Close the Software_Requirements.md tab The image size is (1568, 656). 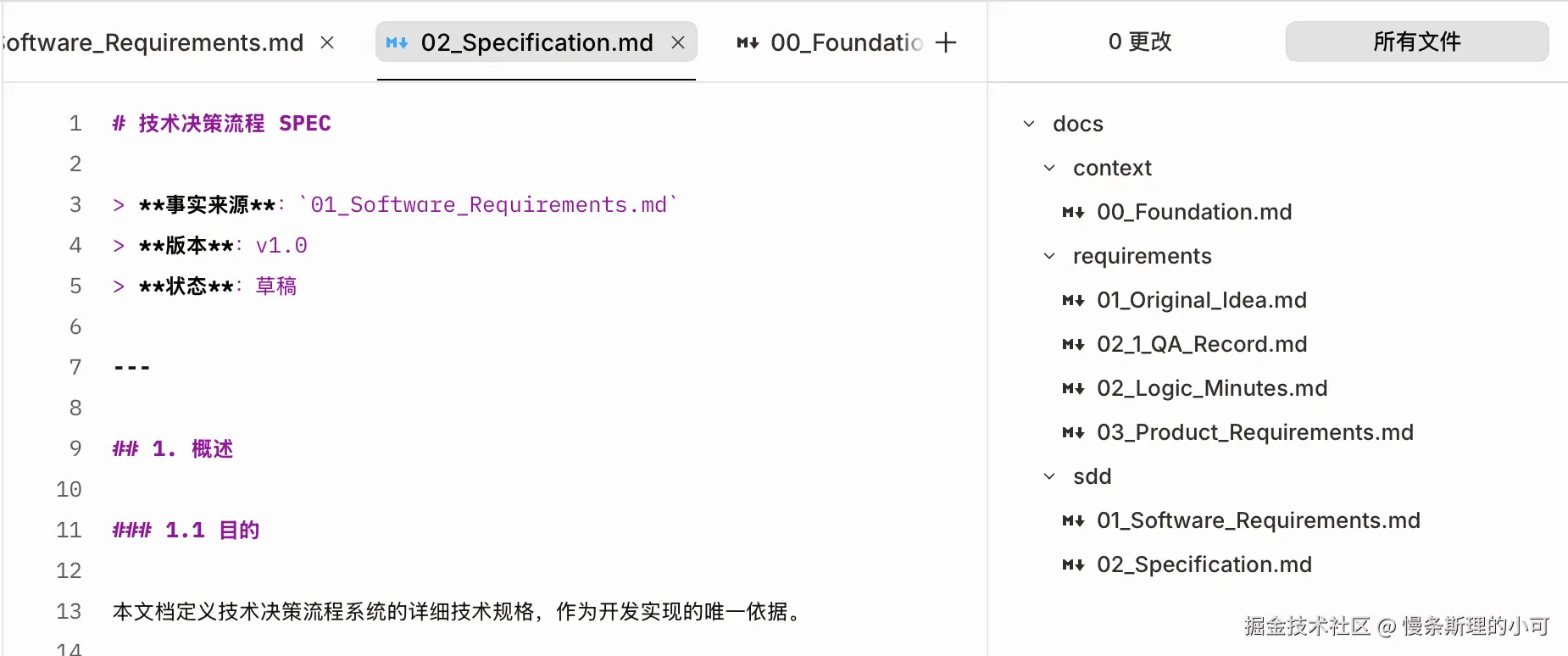(x=327, y=42)
